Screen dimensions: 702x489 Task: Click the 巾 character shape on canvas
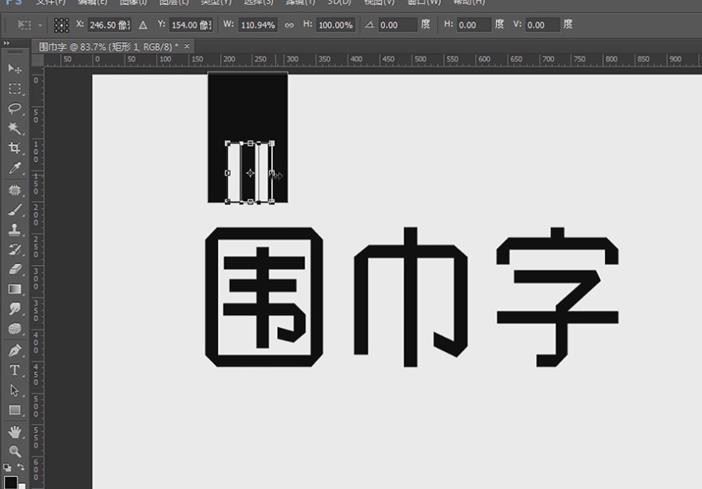click(x=411, y=297)
